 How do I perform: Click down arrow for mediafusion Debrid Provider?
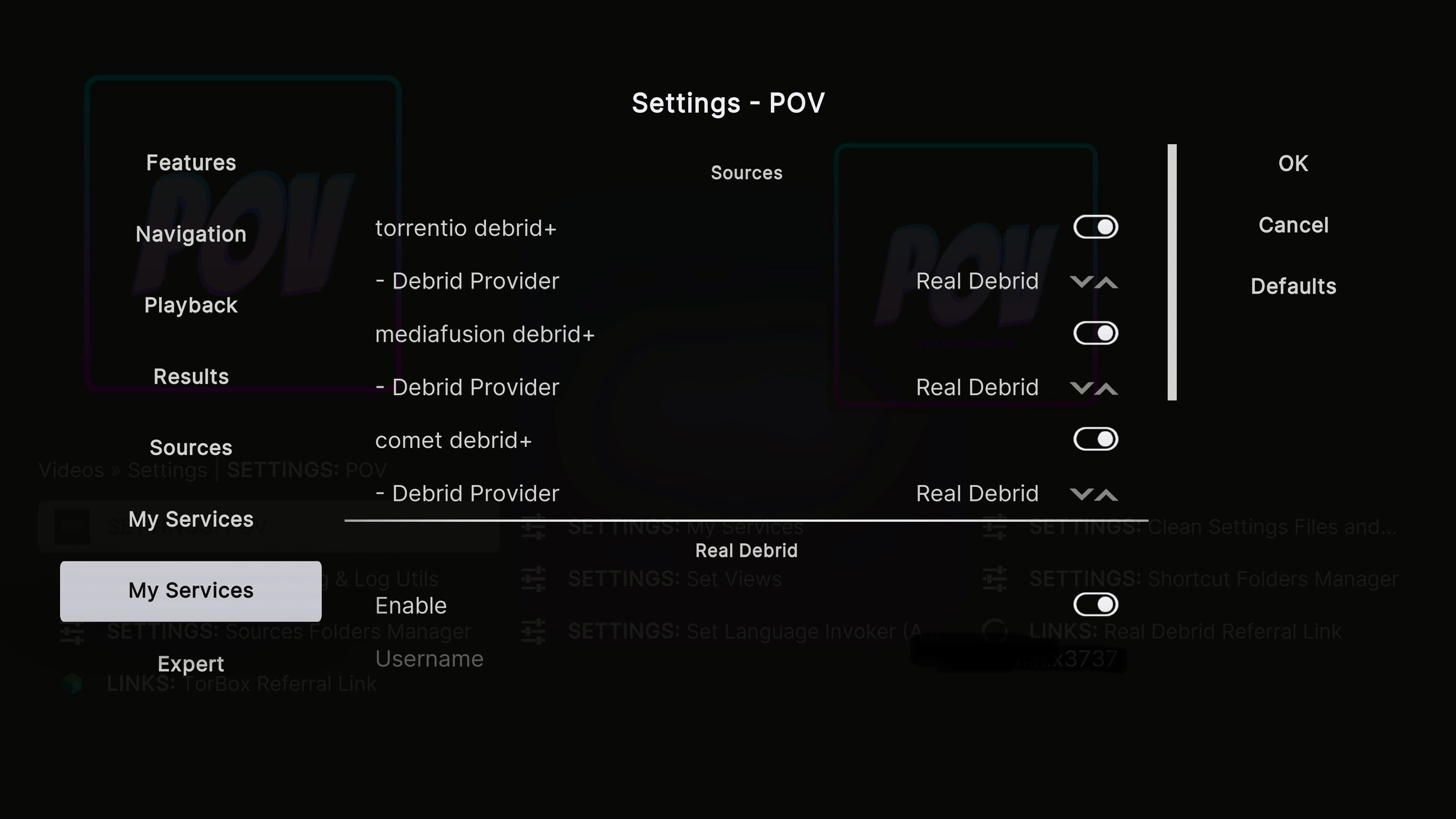1081,388
